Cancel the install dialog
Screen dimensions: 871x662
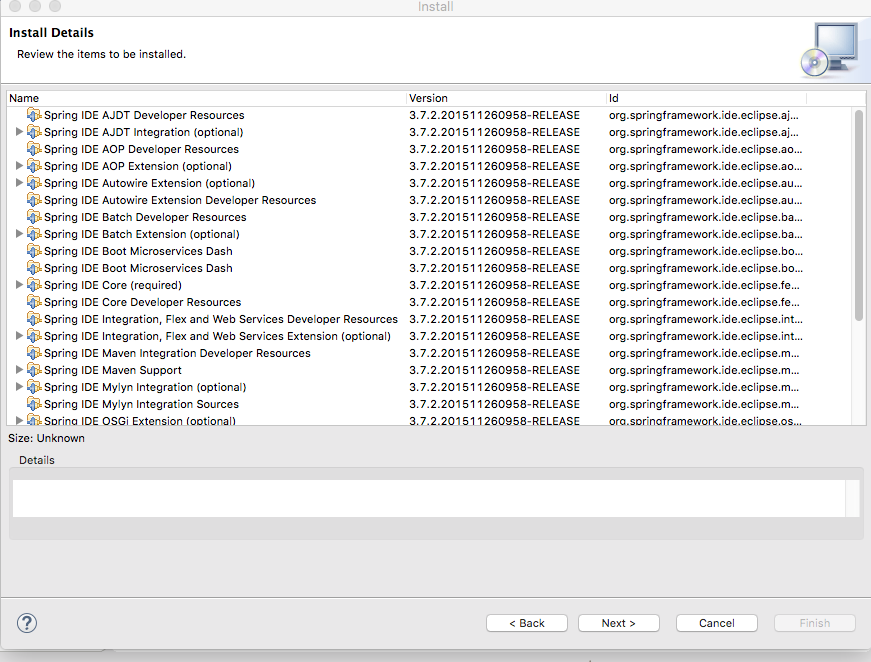point(717,623)
